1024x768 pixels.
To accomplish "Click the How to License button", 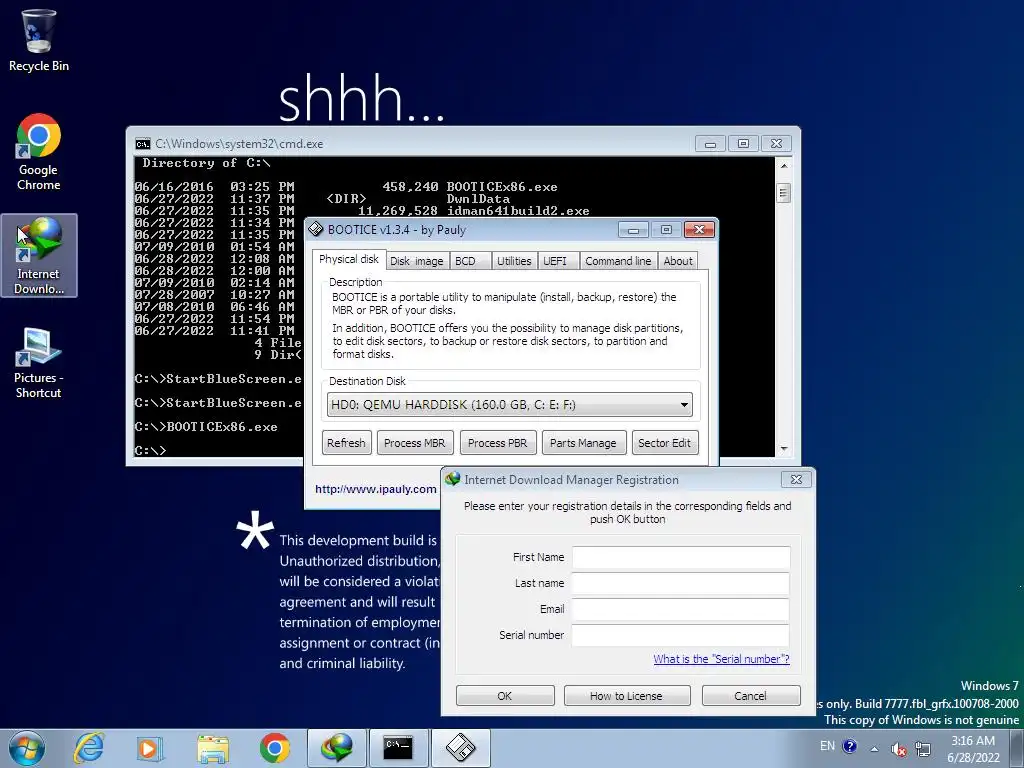I will point(626,696).
